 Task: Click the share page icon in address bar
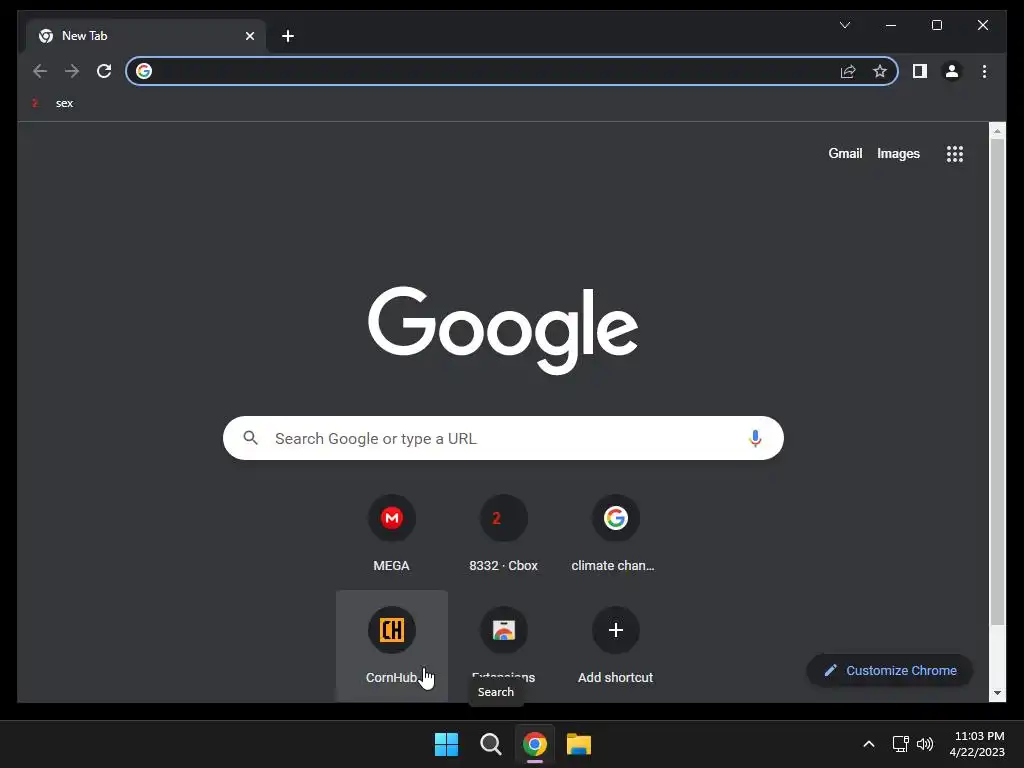(x=848, y=71)
